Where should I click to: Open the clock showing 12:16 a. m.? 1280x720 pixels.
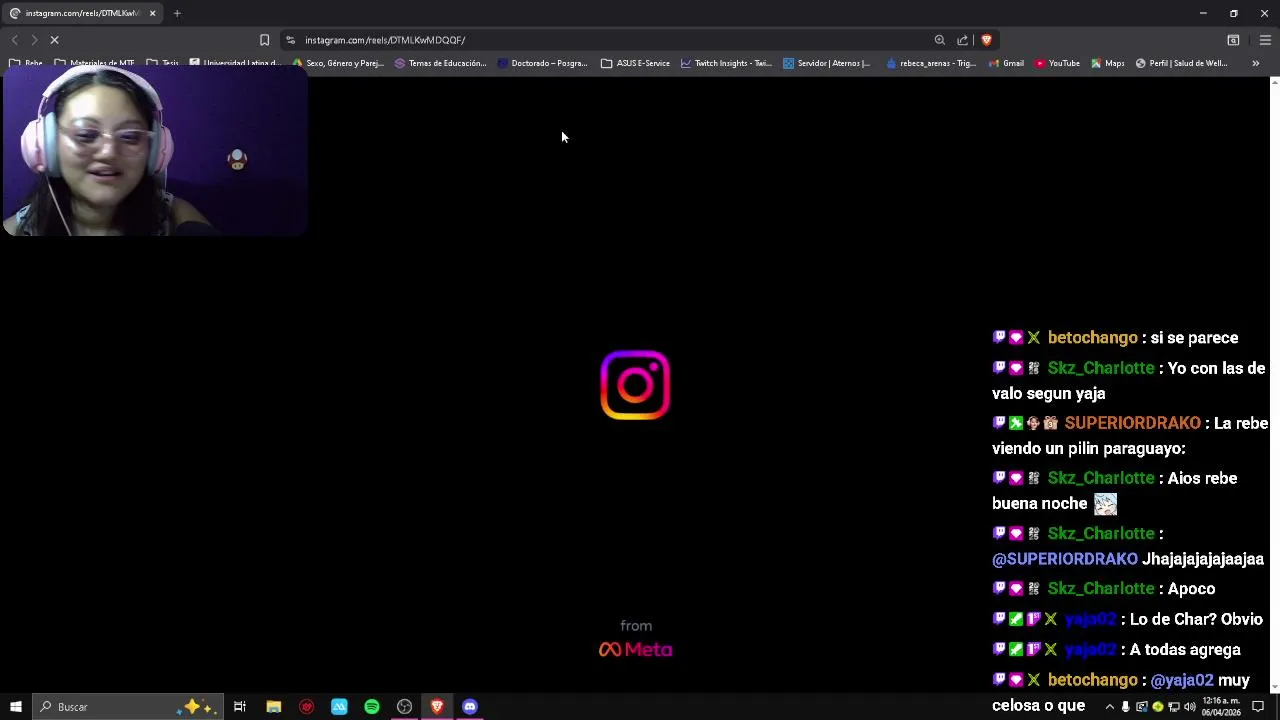[1221, 707]
